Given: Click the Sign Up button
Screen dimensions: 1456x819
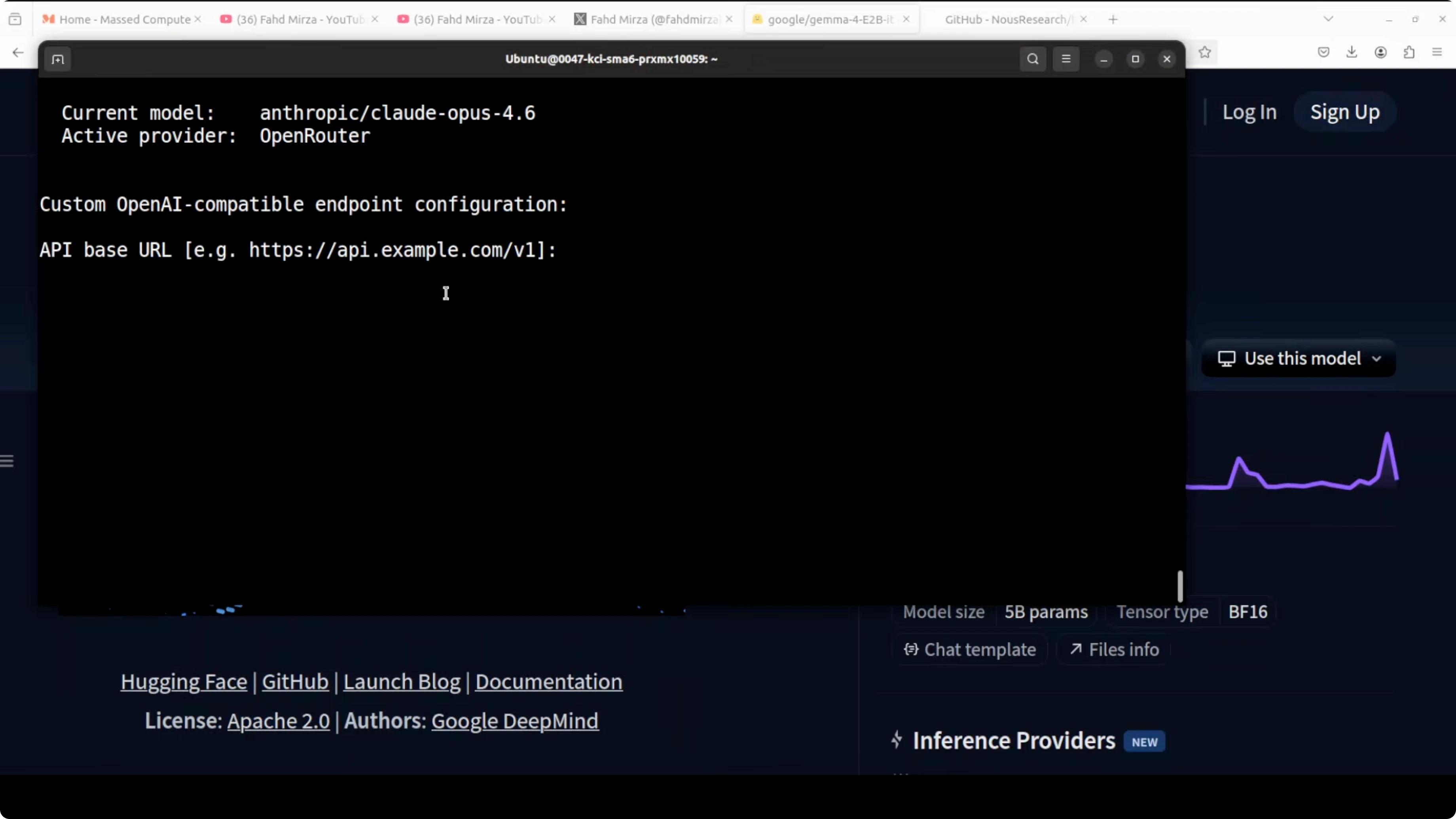Looking at the screenshot, I should pyautogui.click(x=1345, y=112).
